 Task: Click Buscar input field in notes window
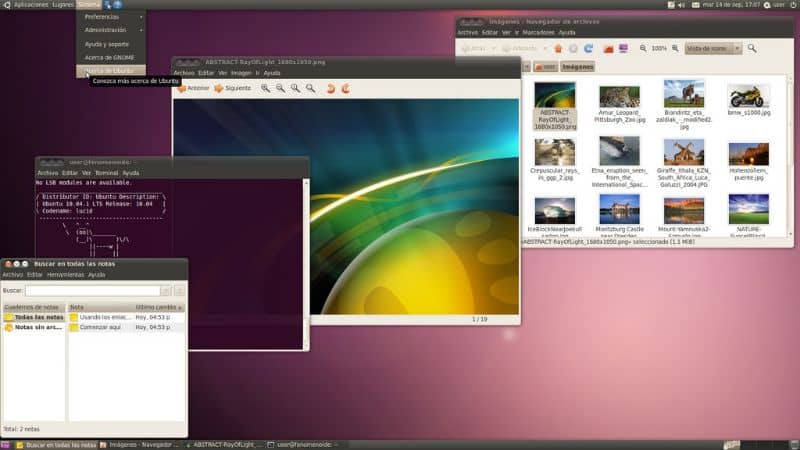92,291
